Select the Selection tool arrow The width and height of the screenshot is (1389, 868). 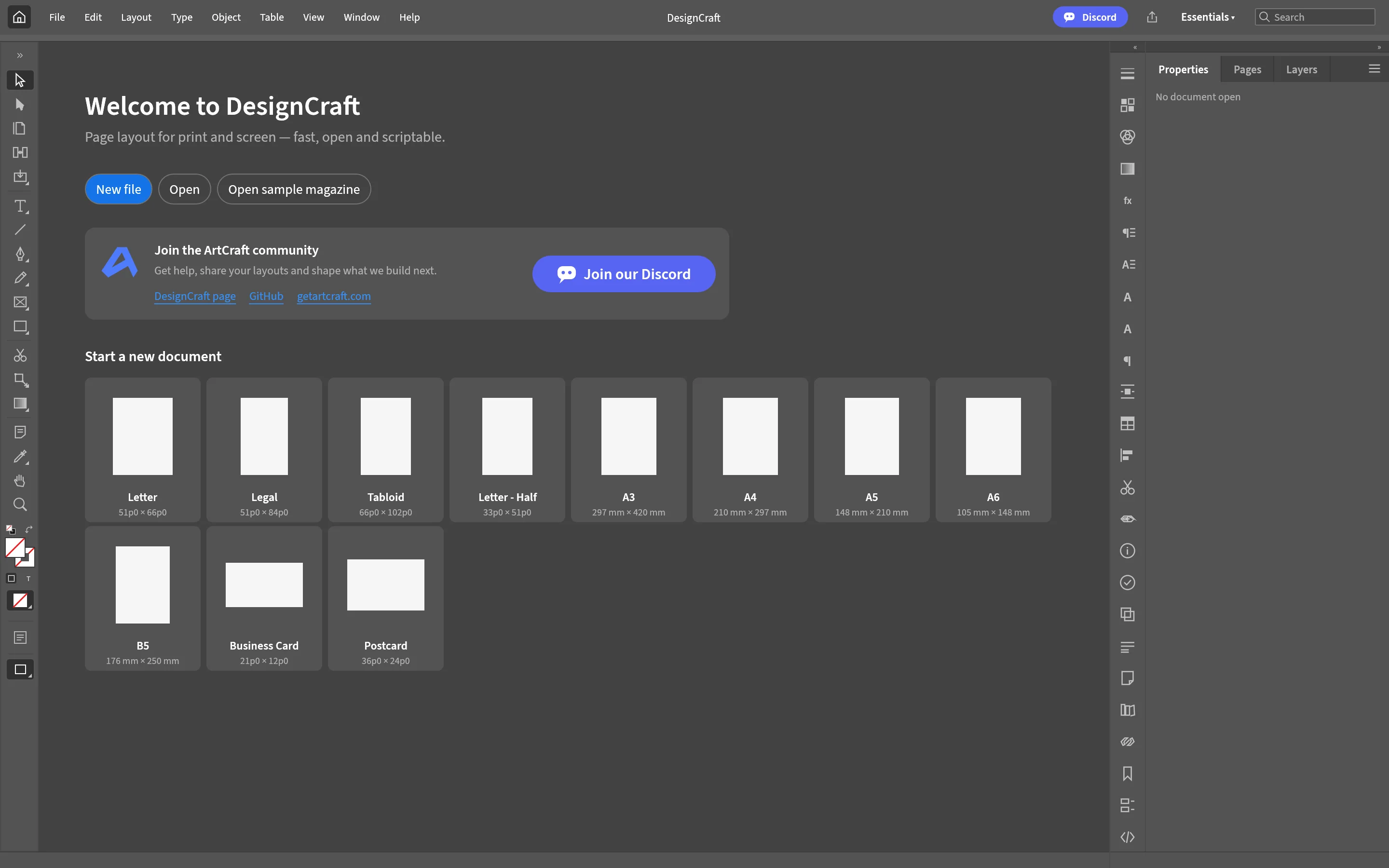(x=20, y=80)
